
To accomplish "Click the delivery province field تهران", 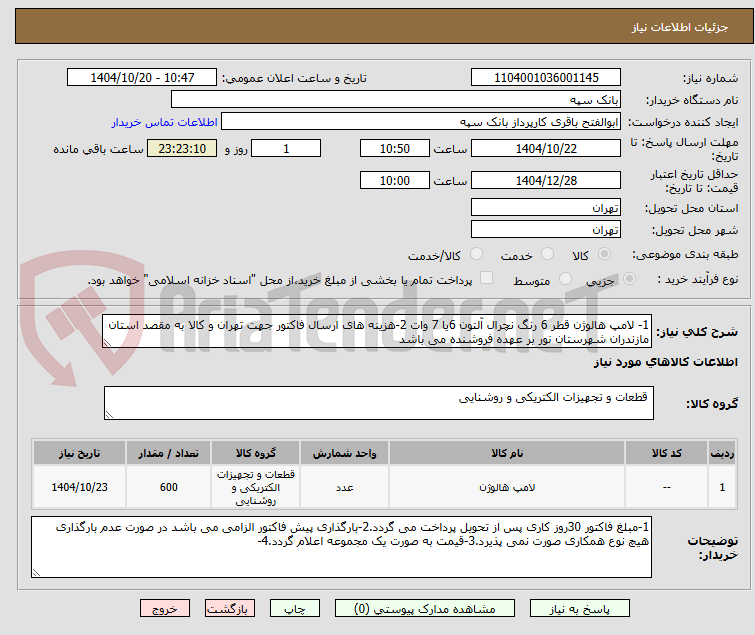I will pyautogui.click(x=546, y=207).
